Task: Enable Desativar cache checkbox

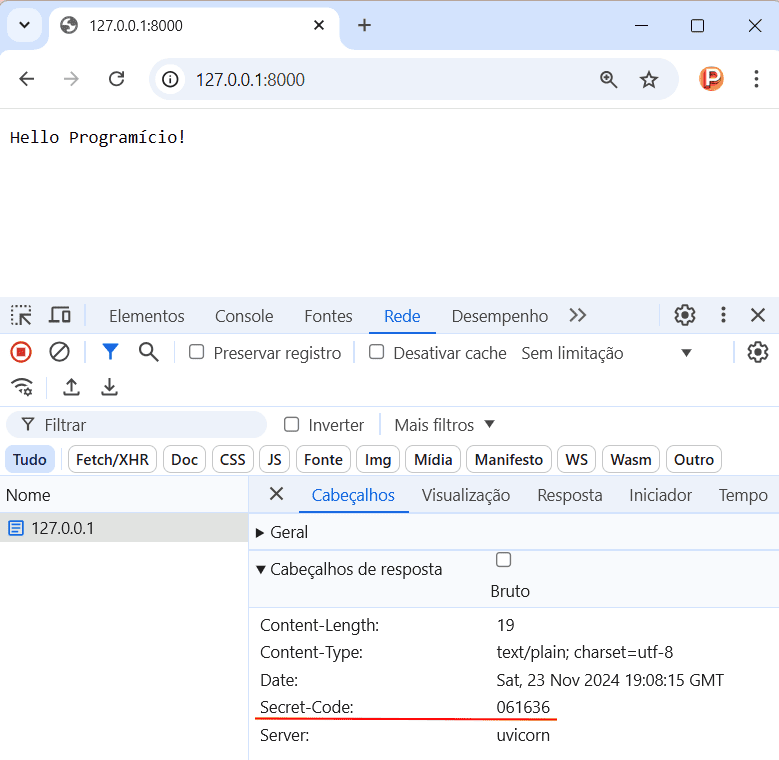Action: pos(377,352)
